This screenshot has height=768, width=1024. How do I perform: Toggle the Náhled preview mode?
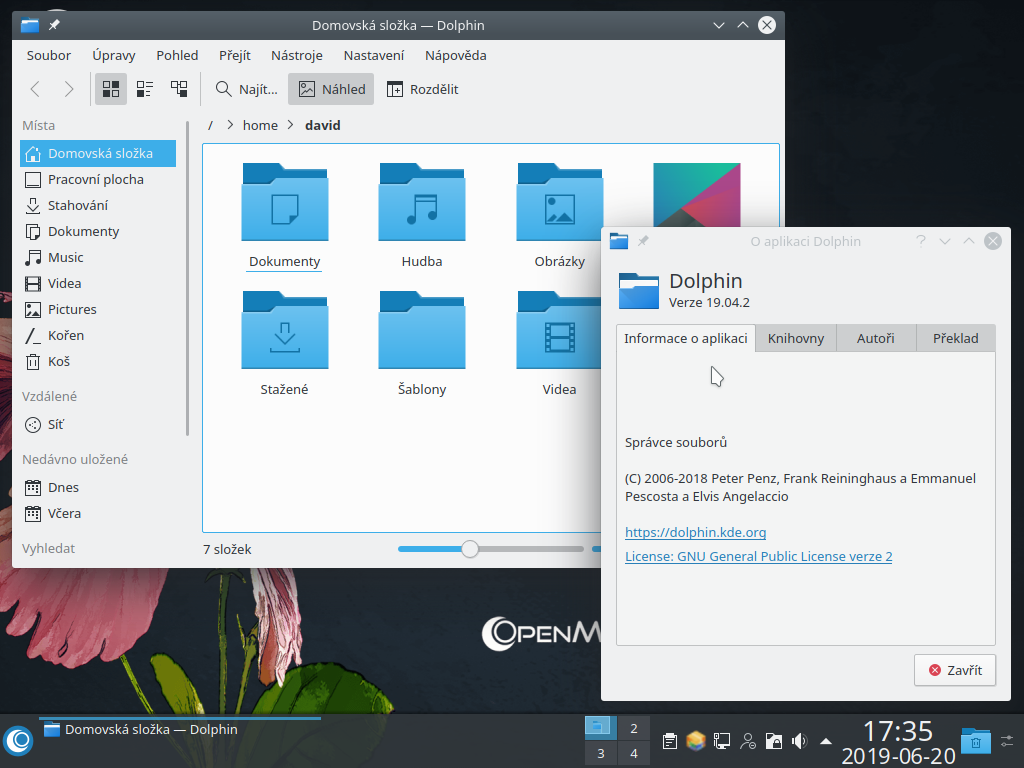click(330, 88)
